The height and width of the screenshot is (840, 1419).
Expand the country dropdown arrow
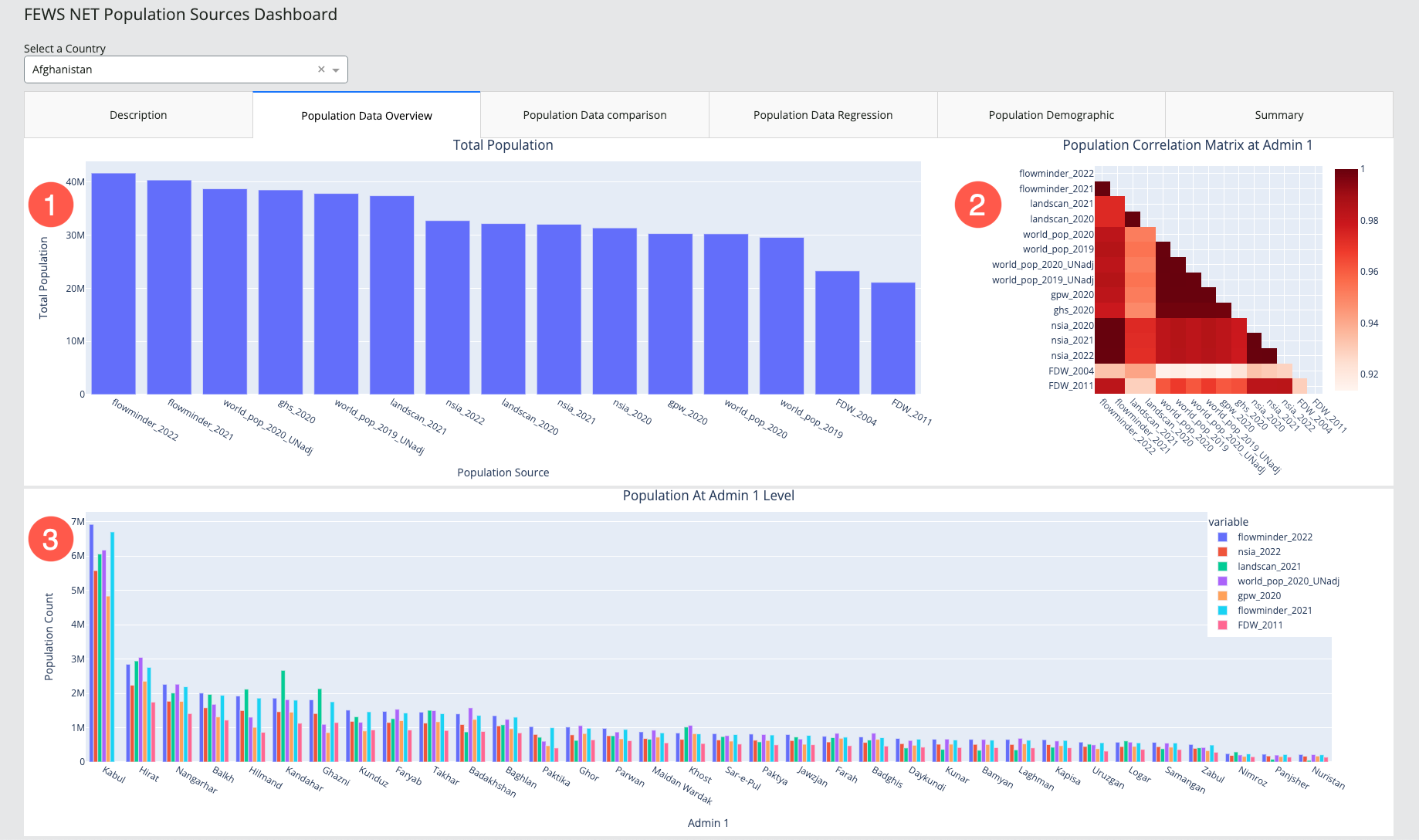coord(336,69)
